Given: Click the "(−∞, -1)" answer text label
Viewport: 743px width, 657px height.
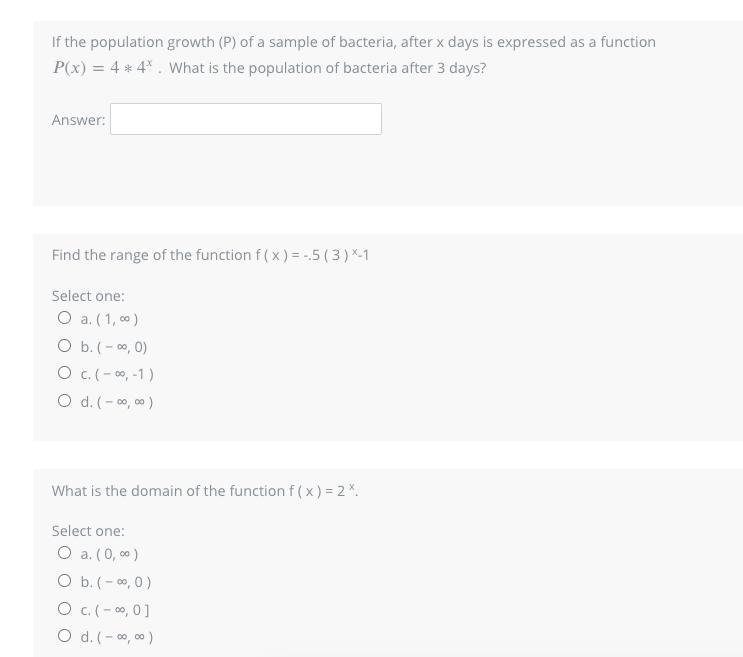Looking at the screenshot, I should point(125,374).
